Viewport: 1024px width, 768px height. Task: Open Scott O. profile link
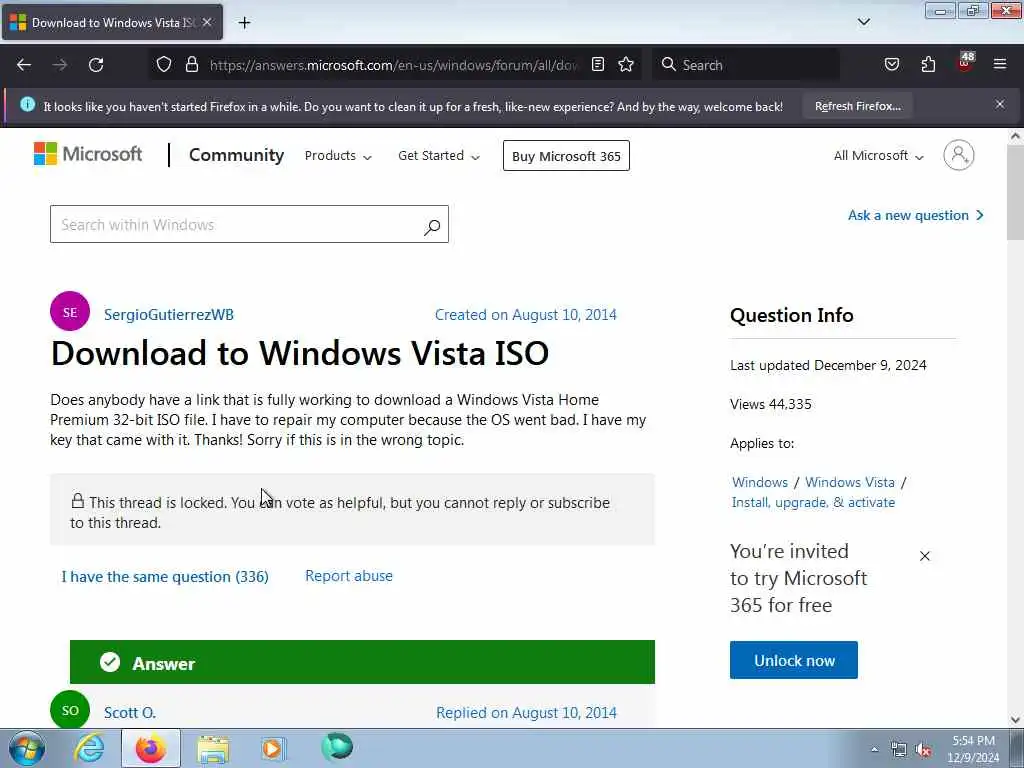click(130, 712)
